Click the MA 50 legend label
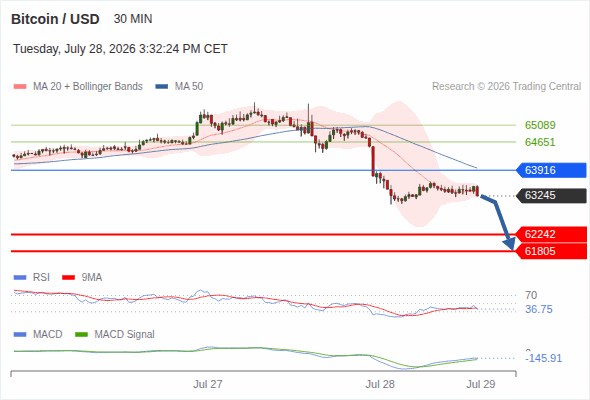Screen dimensions: 590x400 coord(189,87)
